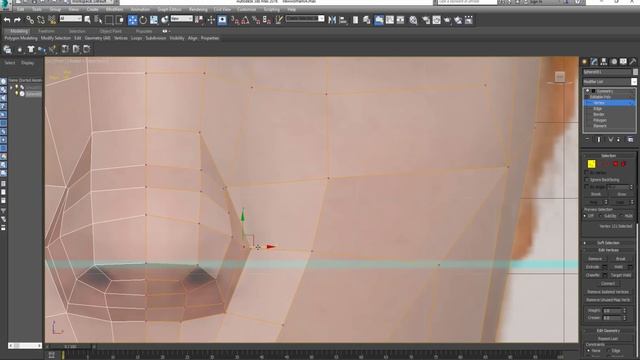640x360 pixels.
Task: Switch to Motion command panel tab
Action: (x=613, y=62)
